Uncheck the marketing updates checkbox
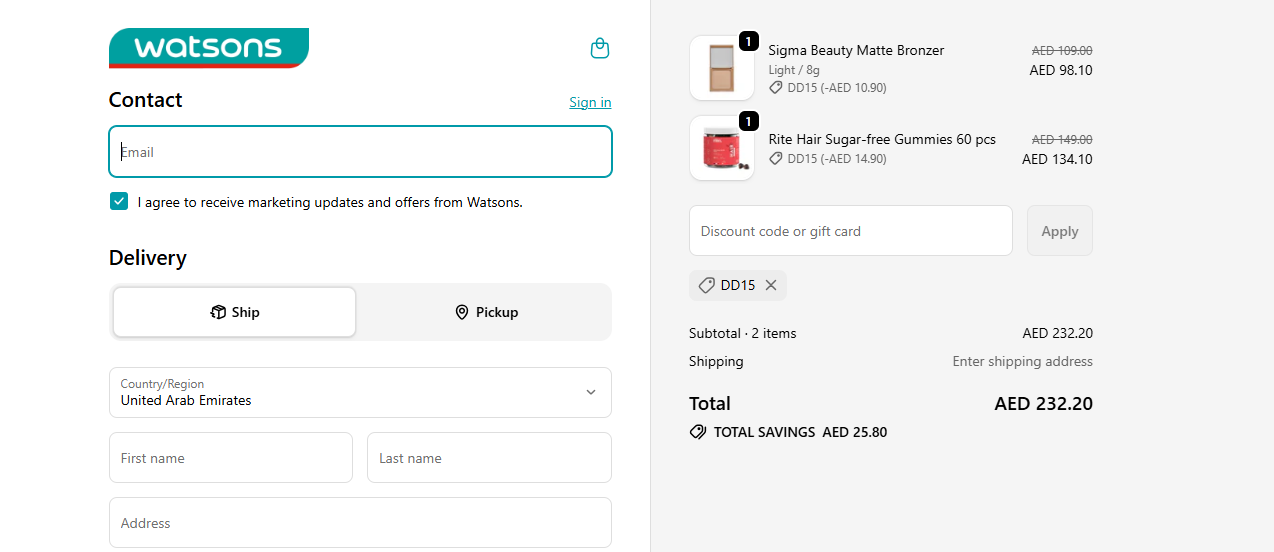This screenshot has width=1274, height=552. [119, 201]
